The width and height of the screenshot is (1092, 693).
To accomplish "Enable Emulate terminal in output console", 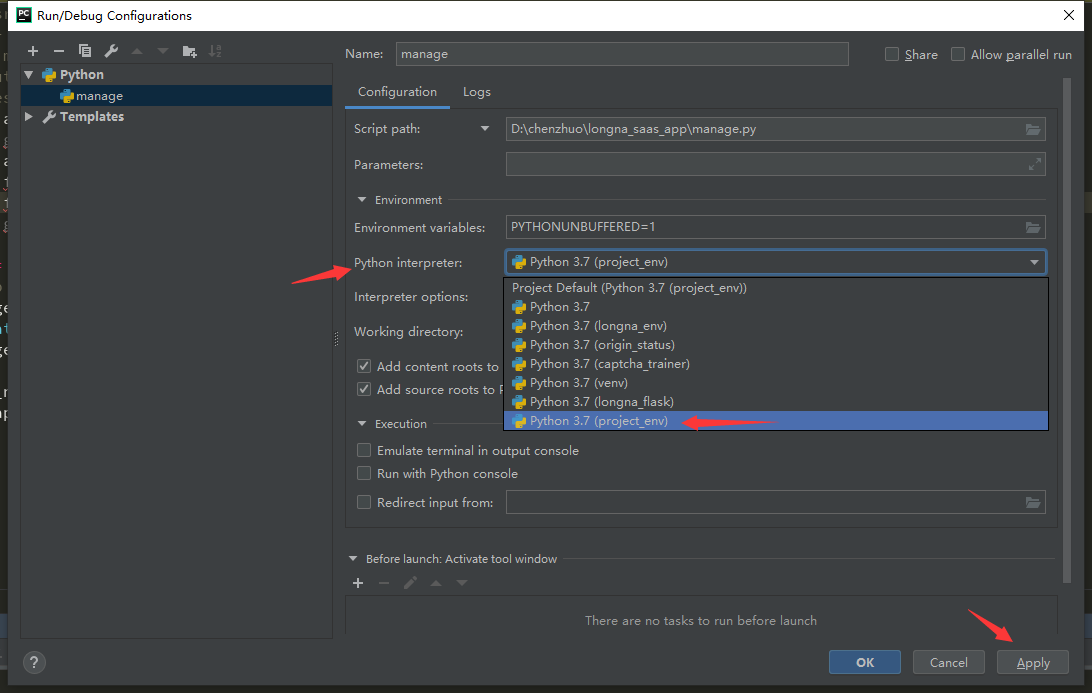I will 364,451.
